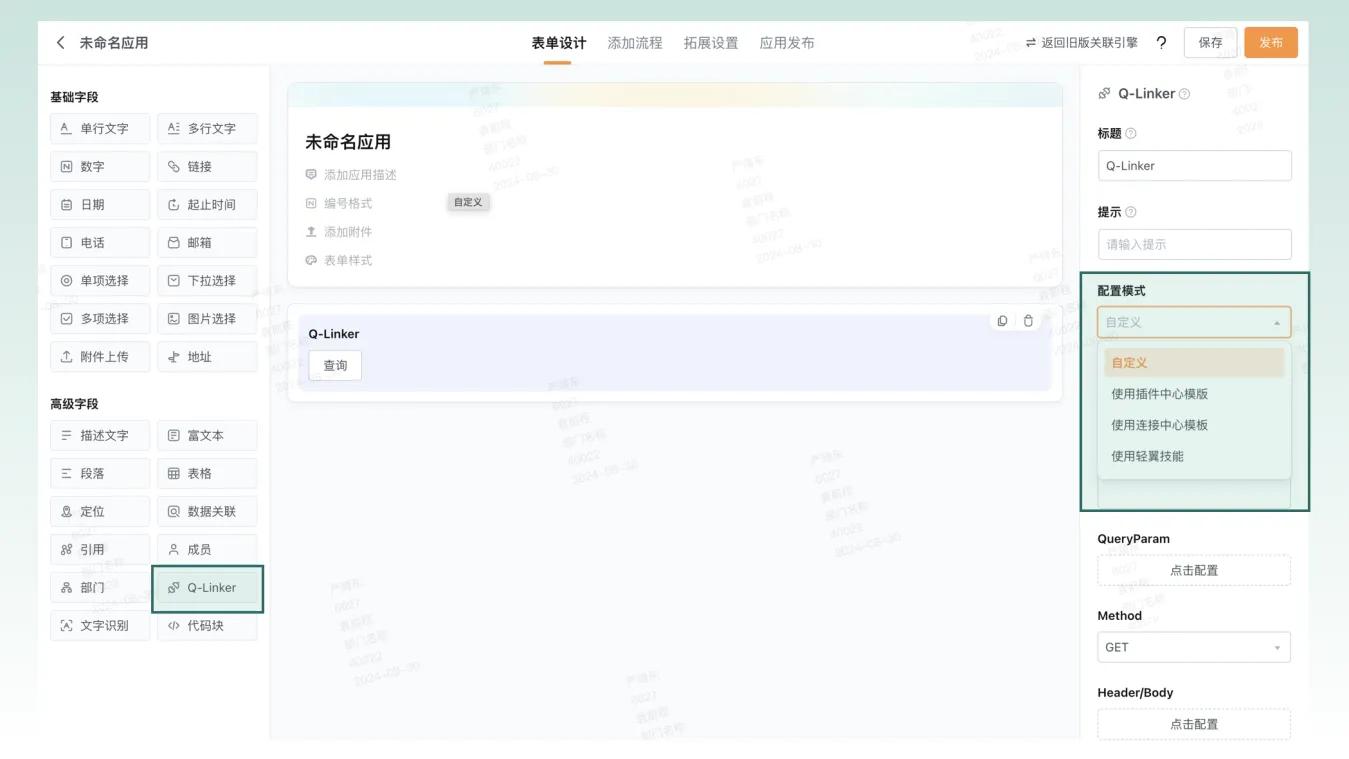Image resolution: width=1349 pixels, height=759 pixels.
Task: Add the 描述文字 field
Action: coord(100,435)
